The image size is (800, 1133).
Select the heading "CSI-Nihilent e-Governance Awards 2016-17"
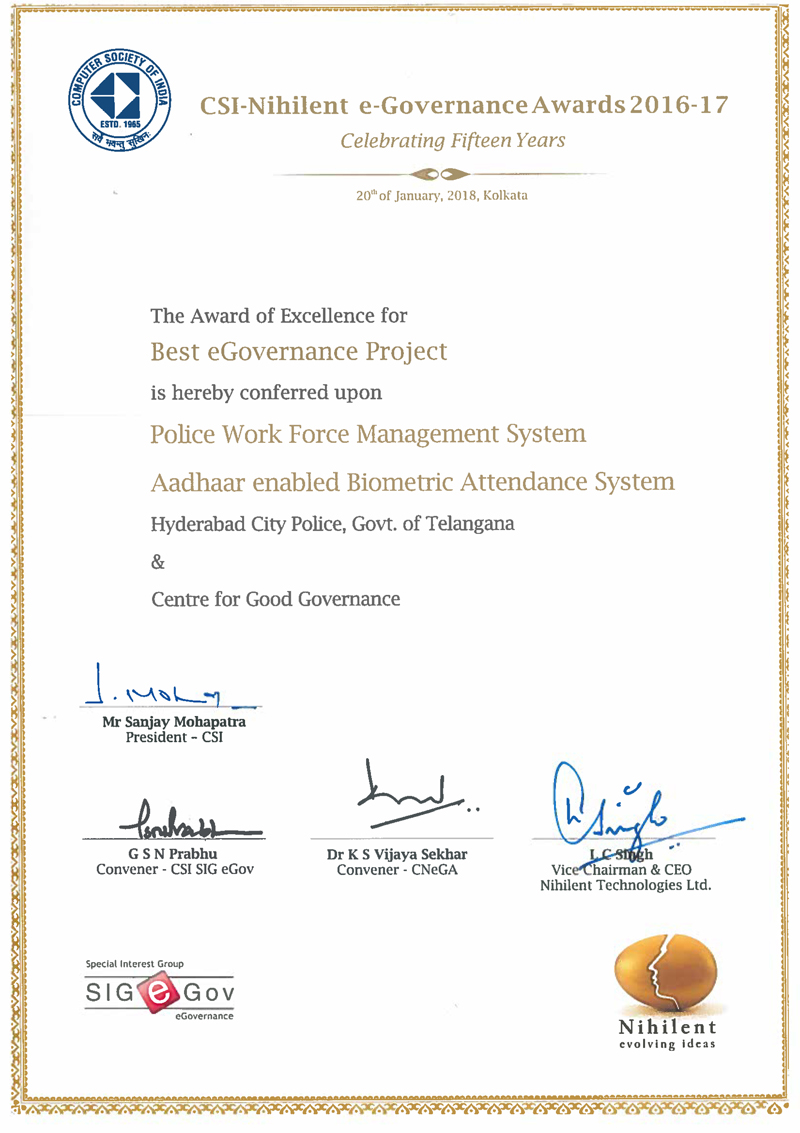tap(464, 105)
